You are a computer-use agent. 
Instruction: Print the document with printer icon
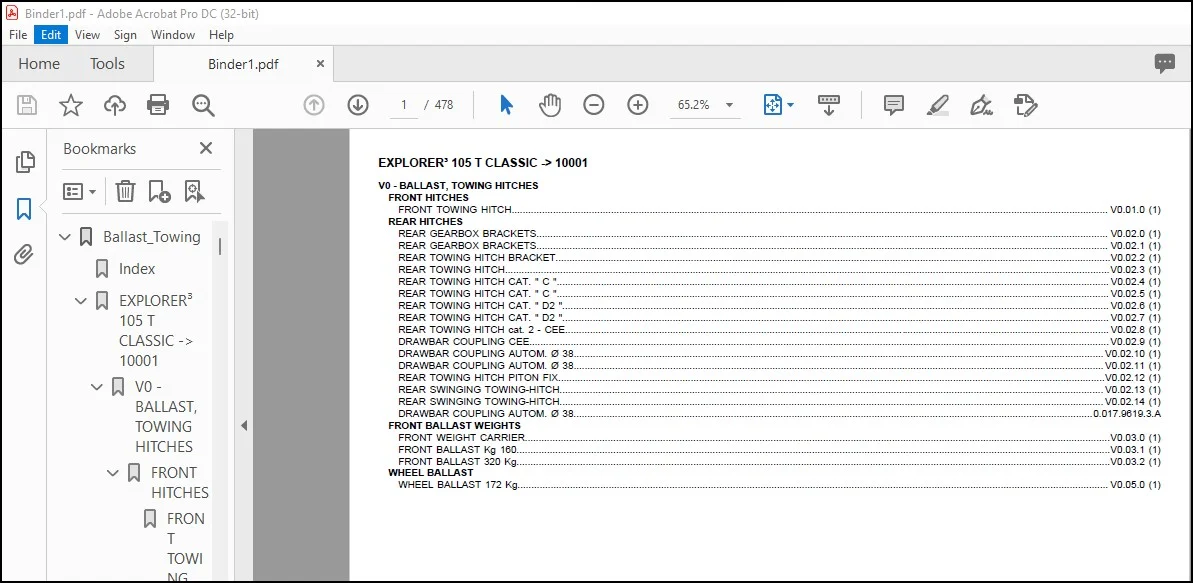tap(158, 105)
